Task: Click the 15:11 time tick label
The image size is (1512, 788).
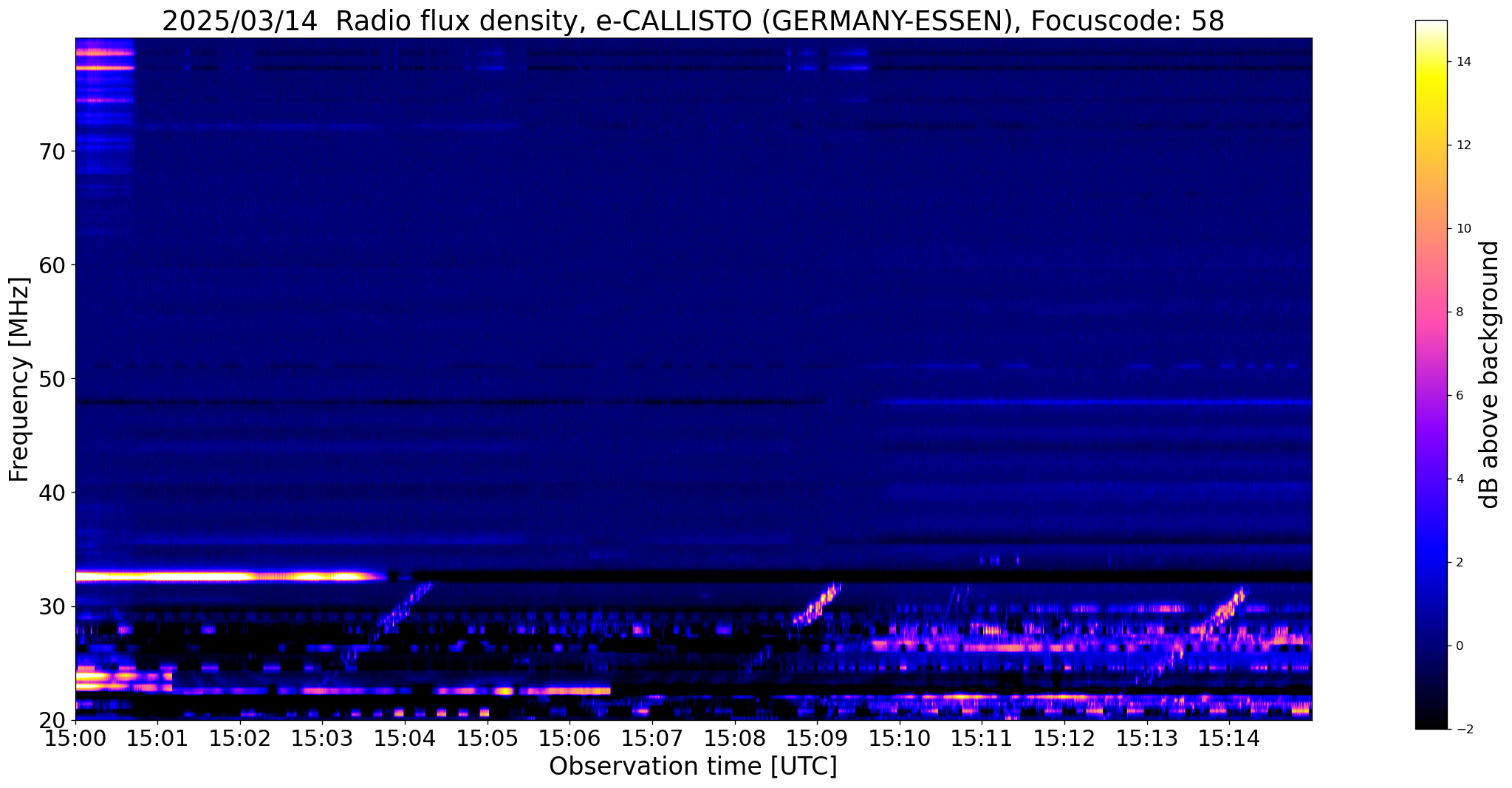Action: 982,739
